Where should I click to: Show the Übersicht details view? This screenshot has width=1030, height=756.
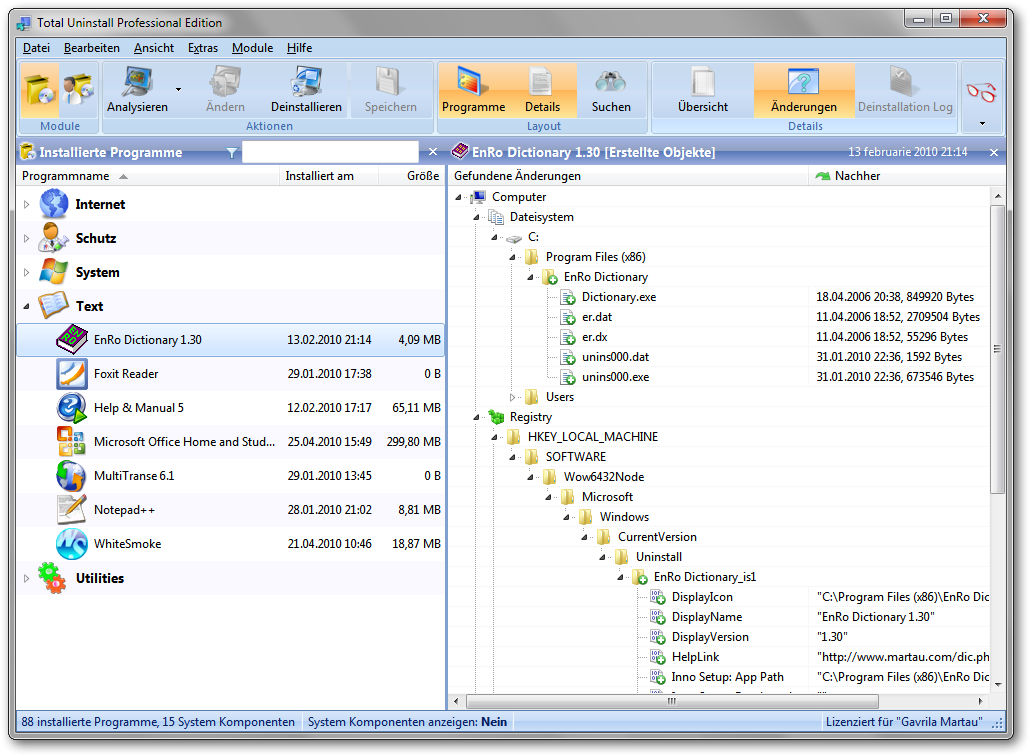[x=703, y=90]
